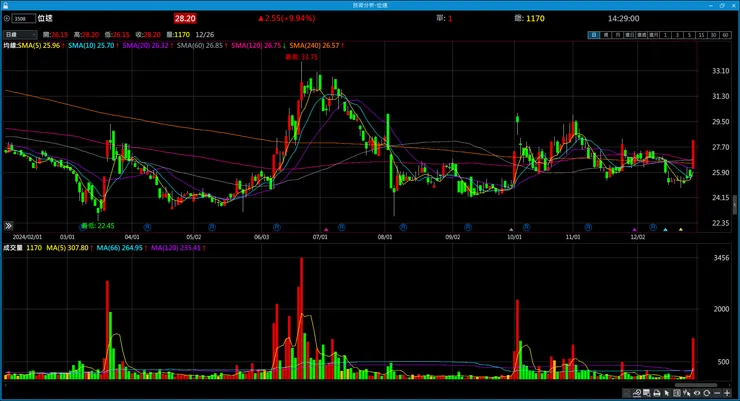Switch to the monthly 月 timeframe
The image size is (740, 401).
click(x=617, y=35)
